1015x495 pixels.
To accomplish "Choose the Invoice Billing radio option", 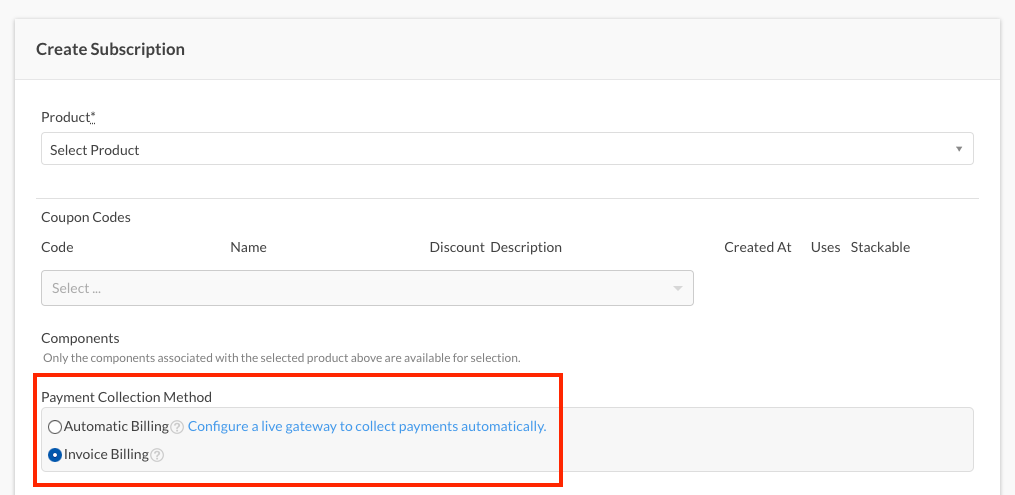I will click(55, 455).
